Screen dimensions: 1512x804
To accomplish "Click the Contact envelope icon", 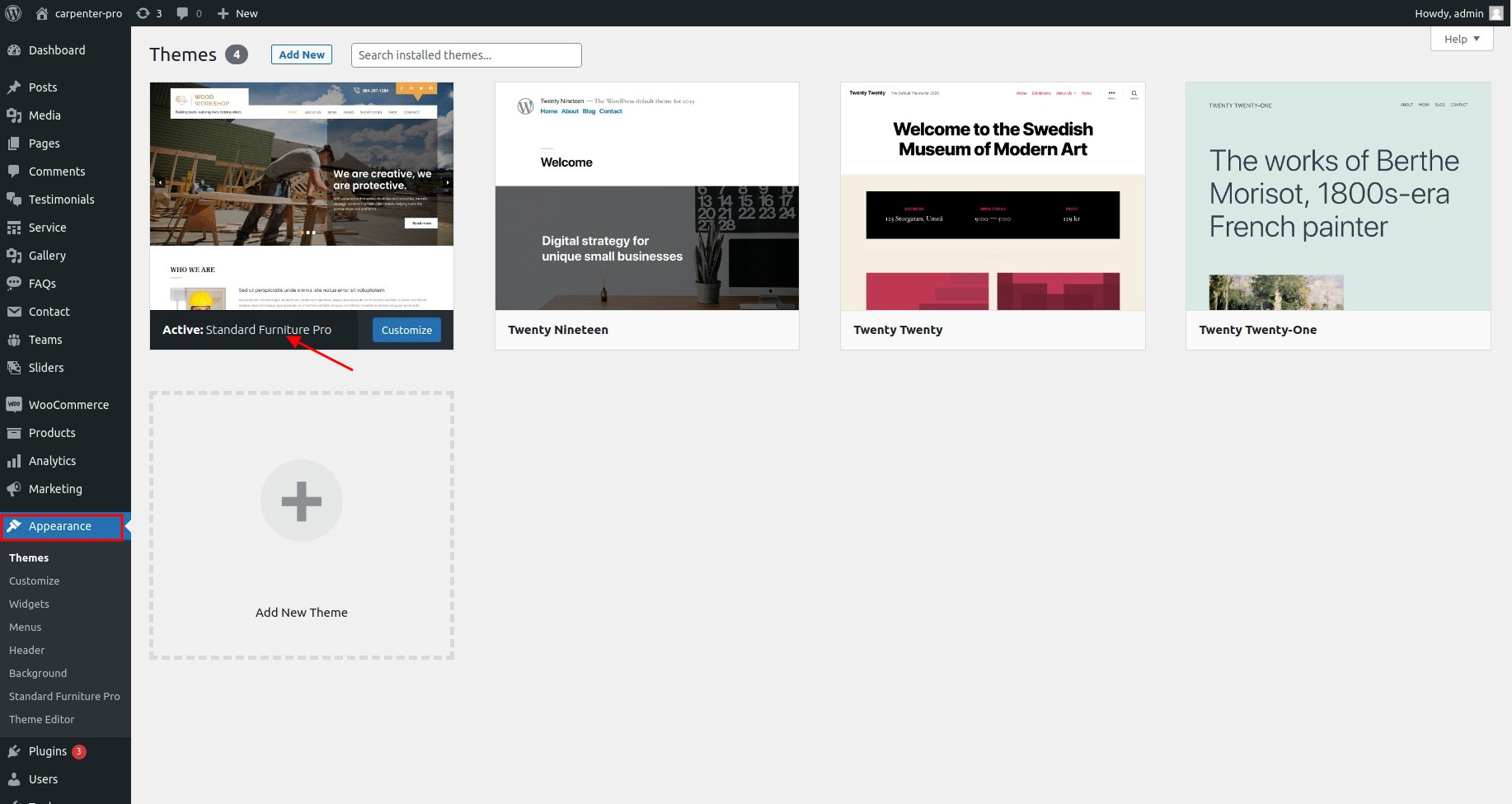I will pos(14,312).
